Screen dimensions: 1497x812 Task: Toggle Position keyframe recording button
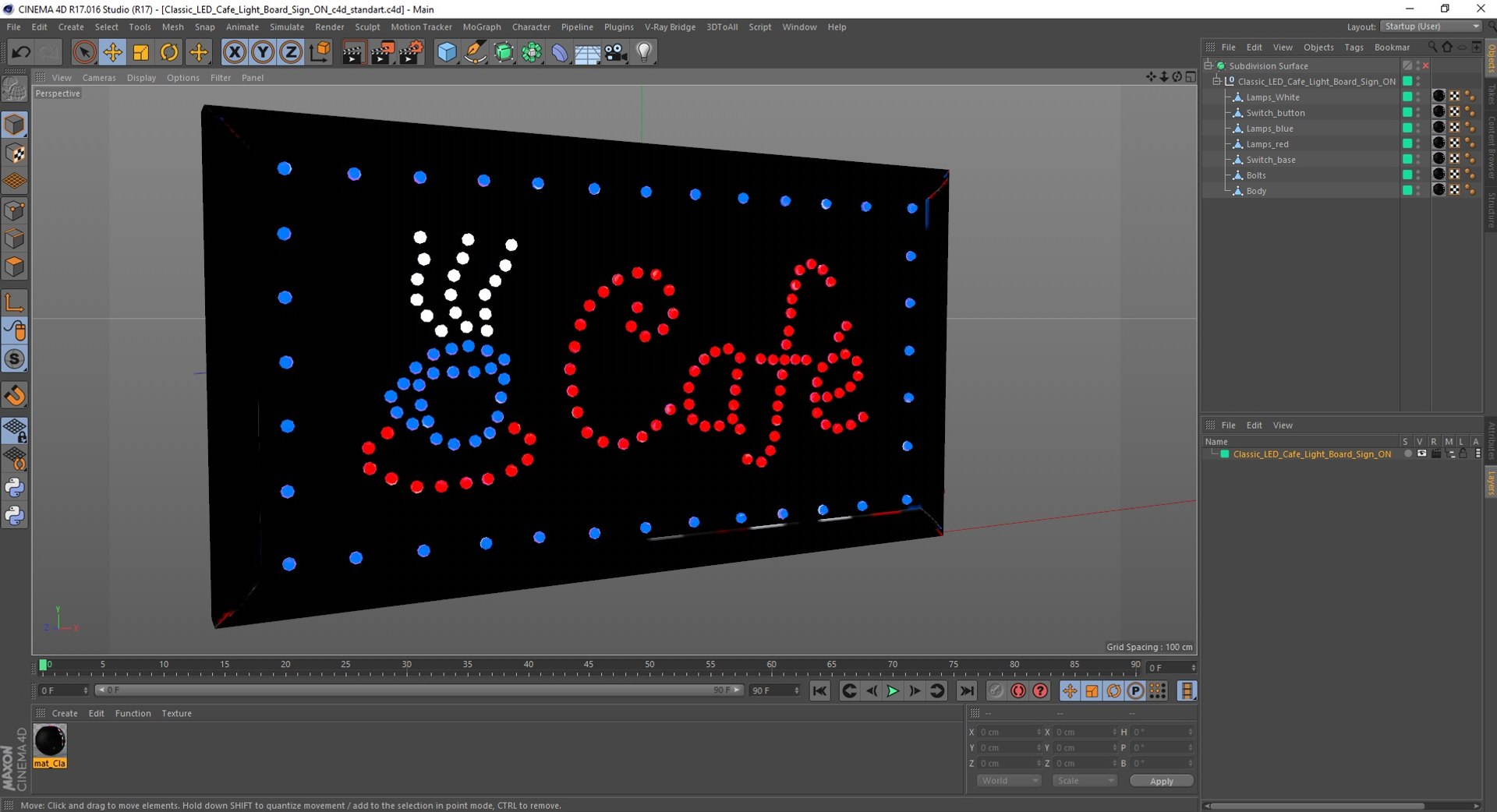tap(1070, 691)
